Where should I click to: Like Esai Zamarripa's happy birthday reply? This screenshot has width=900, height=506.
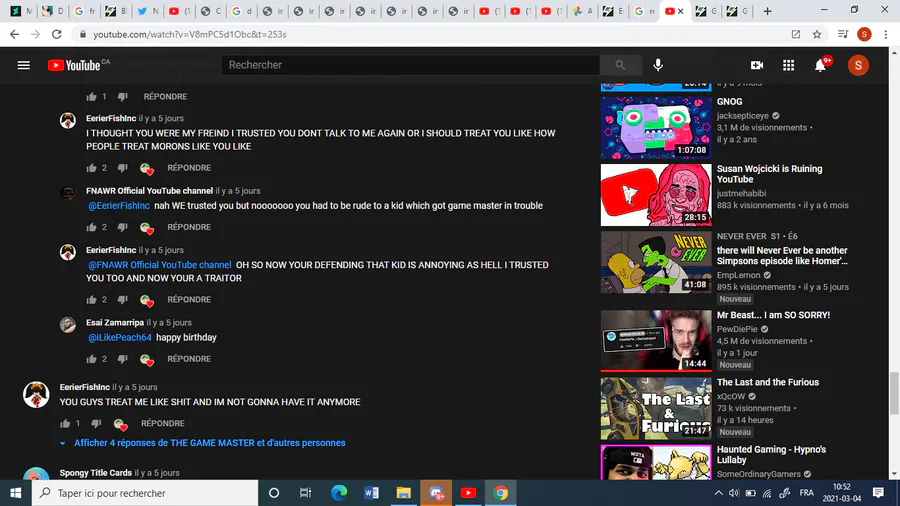tap(91, 359)
